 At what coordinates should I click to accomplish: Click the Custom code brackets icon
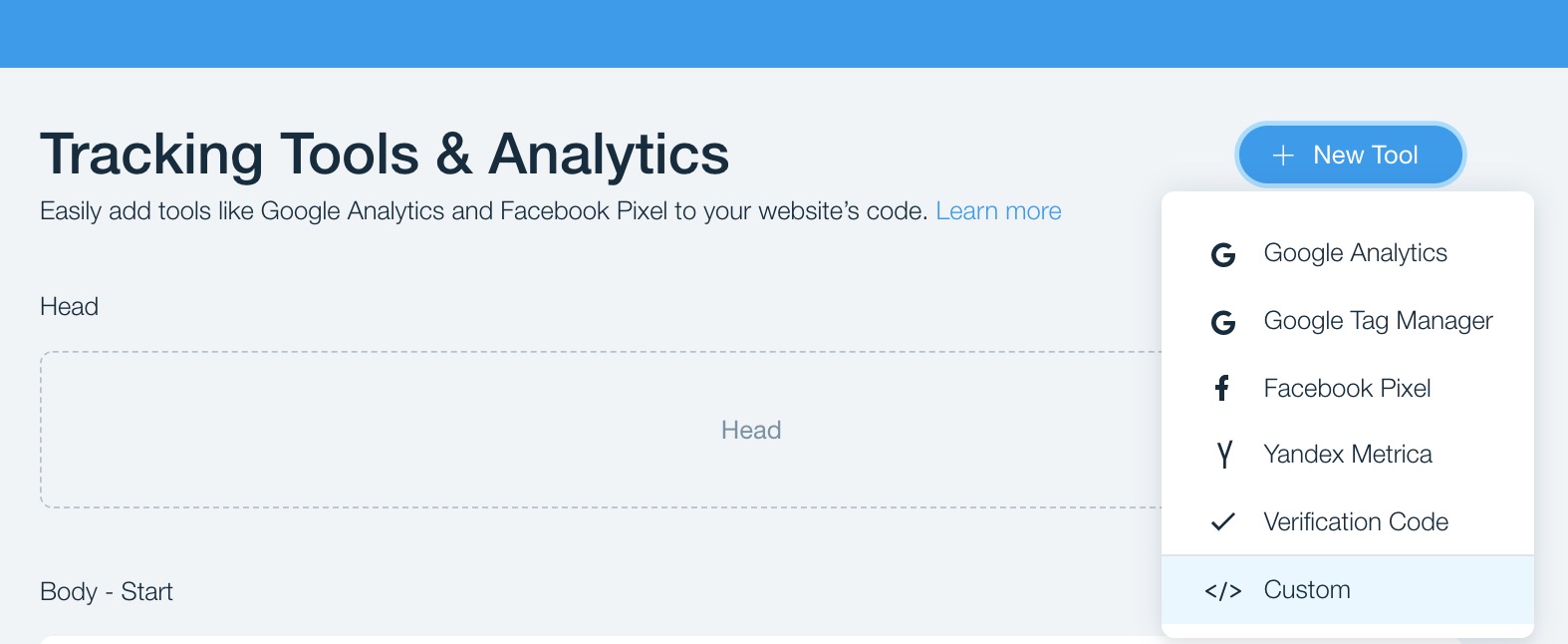point(1222,590)
